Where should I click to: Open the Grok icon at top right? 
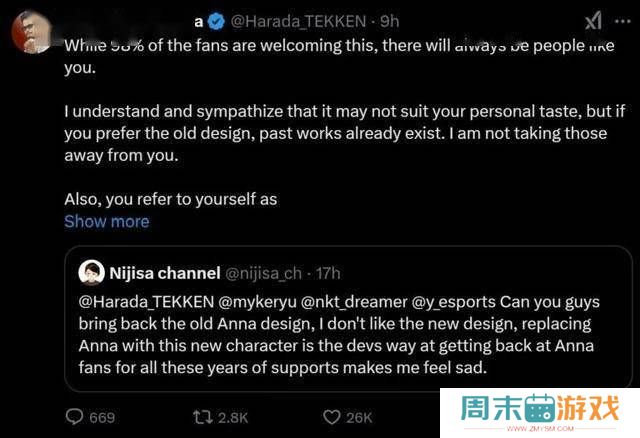[592, 20]
